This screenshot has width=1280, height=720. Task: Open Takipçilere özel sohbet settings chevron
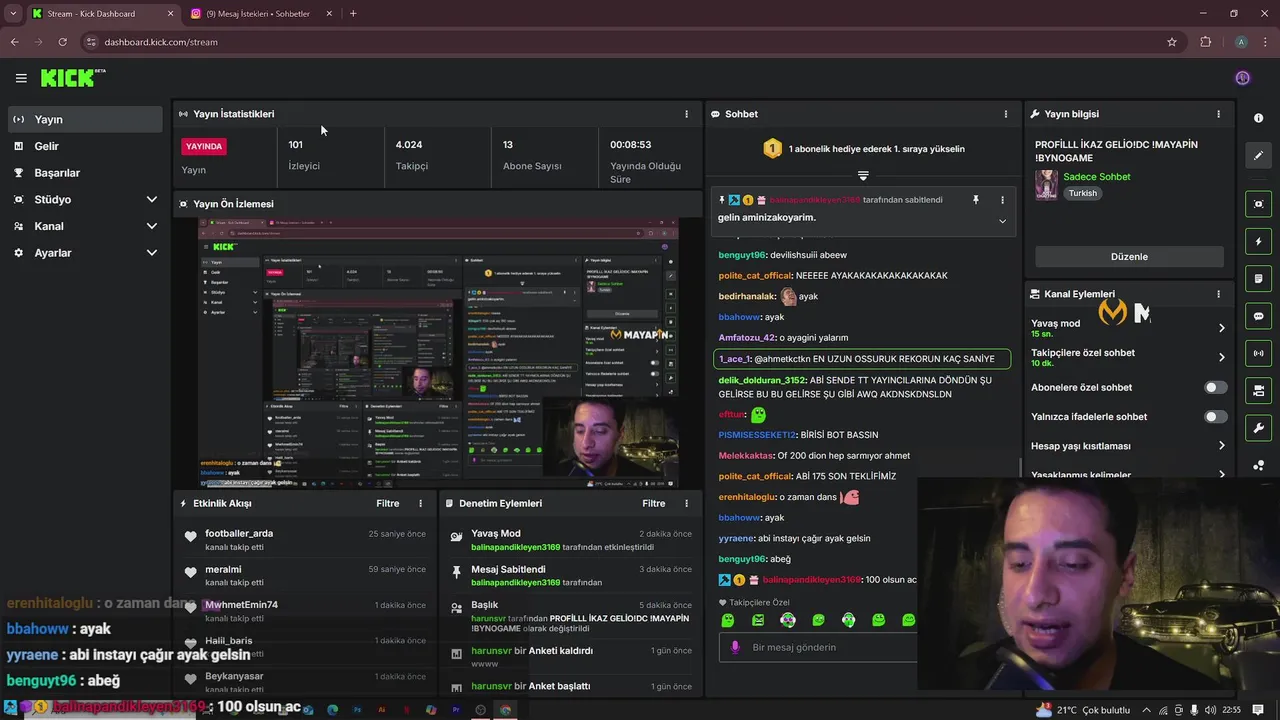(1221, 357)
